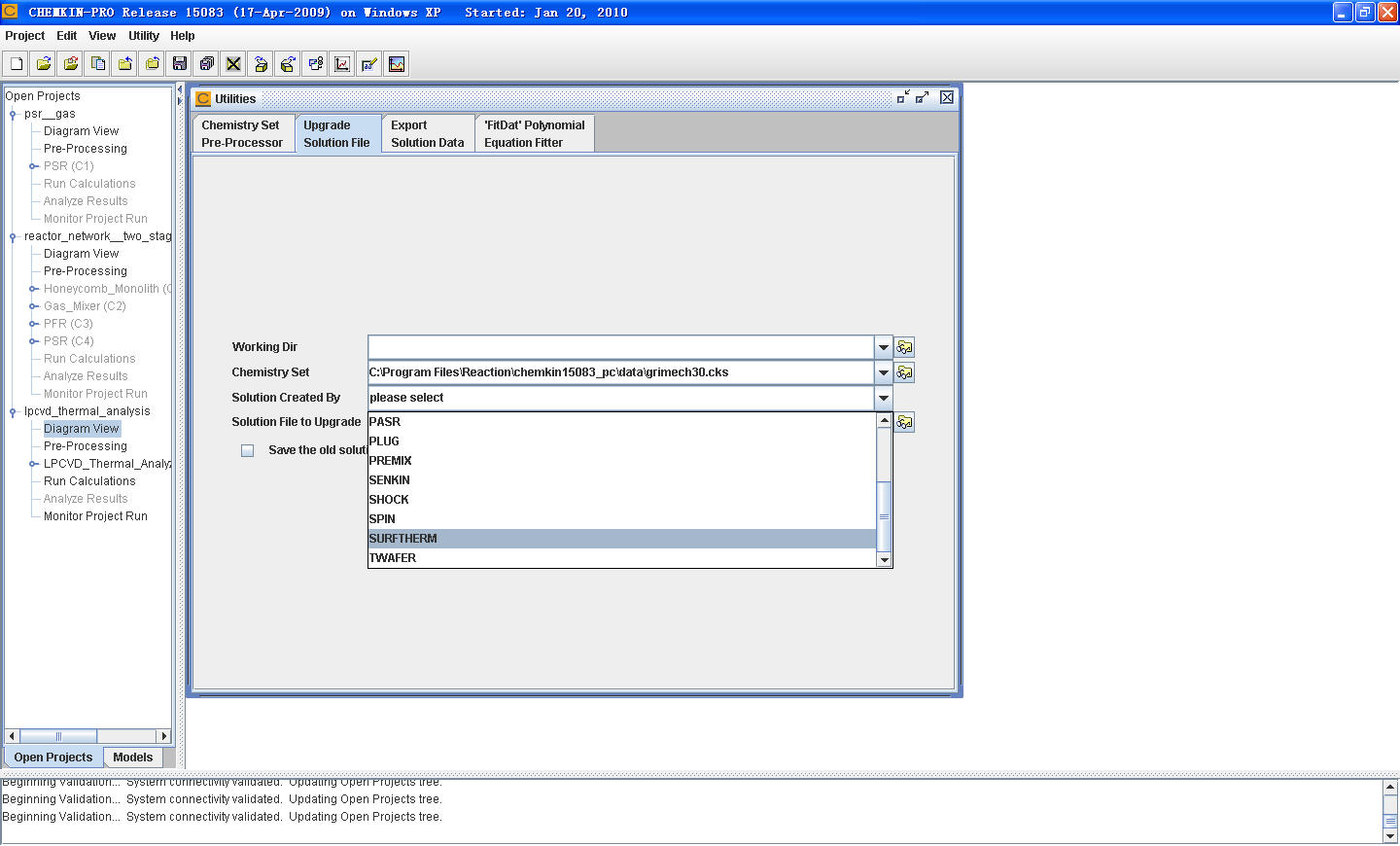1400x846 pixels.
Task: Expand the Honeycomb_Monolith tree node
Action: (x=33, y=289)
